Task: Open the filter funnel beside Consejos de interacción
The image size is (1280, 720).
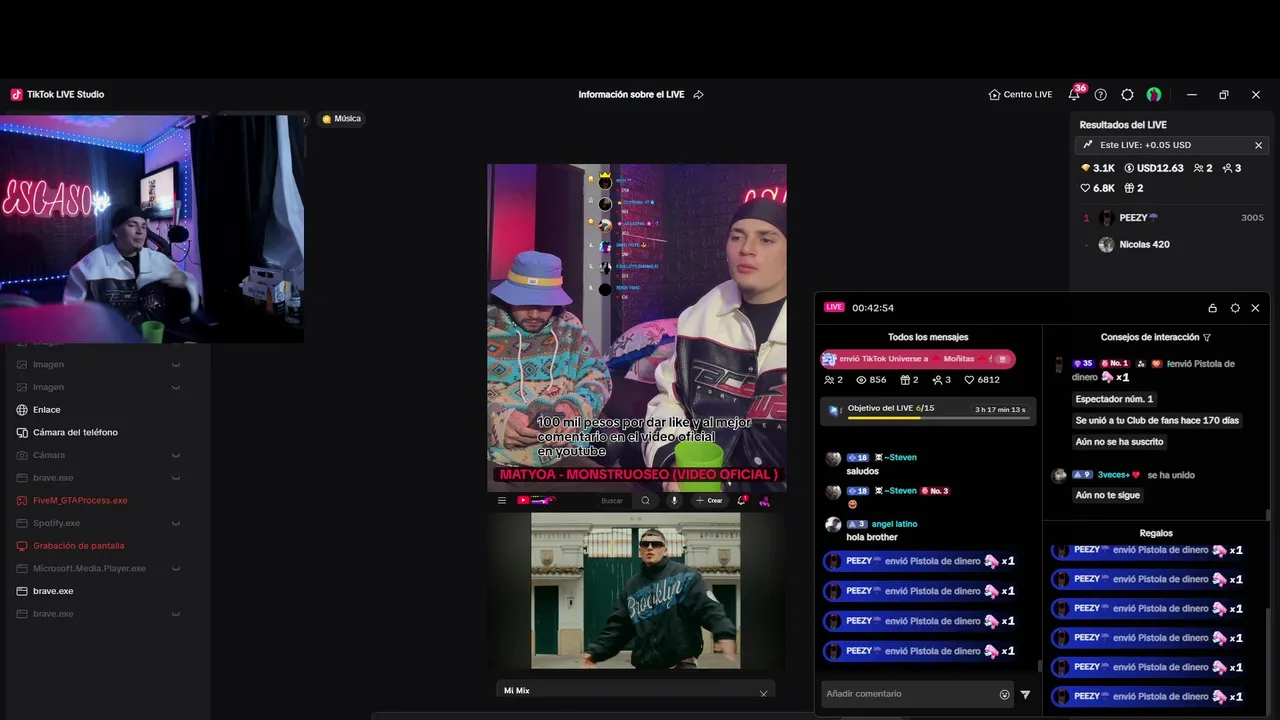Action: 1207,338
